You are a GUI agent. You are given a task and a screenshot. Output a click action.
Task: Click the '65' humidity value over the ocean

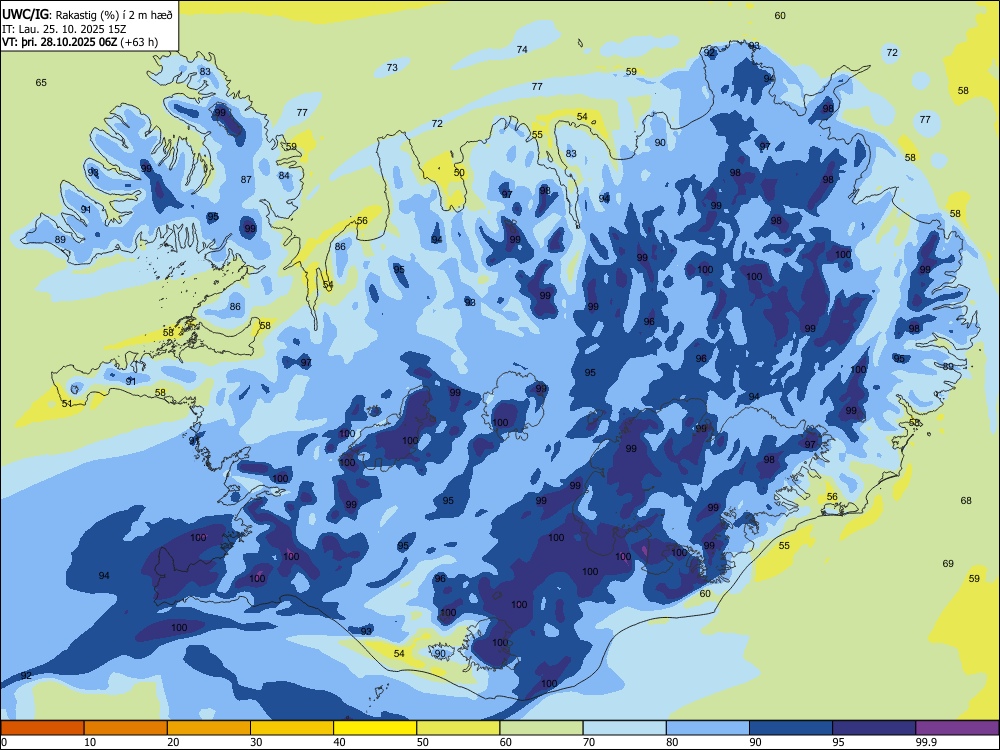point(41,82)
